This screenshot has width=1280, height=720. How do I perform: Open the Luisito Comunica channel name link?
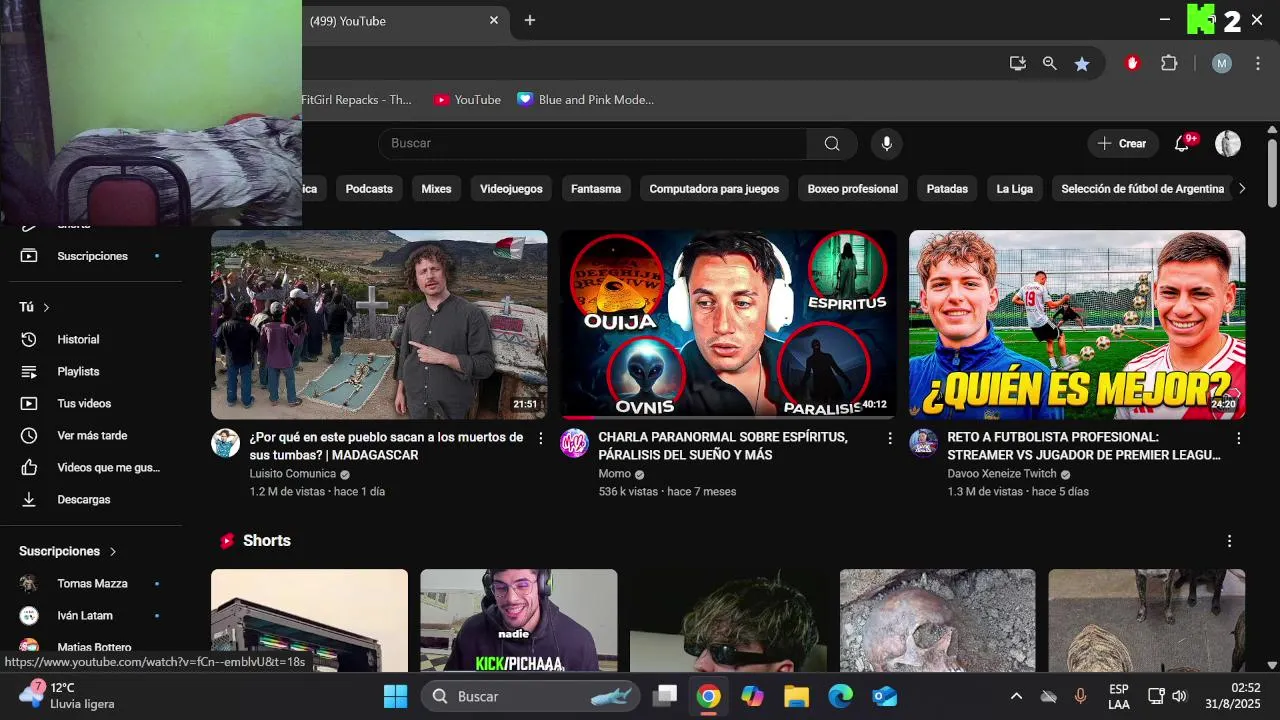coord(293,474)
